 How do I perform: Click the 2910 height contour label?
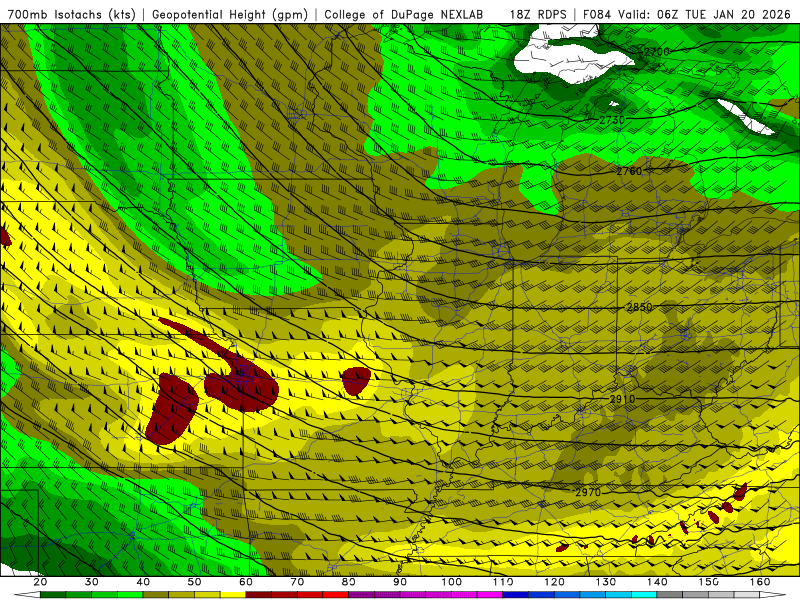622,399
